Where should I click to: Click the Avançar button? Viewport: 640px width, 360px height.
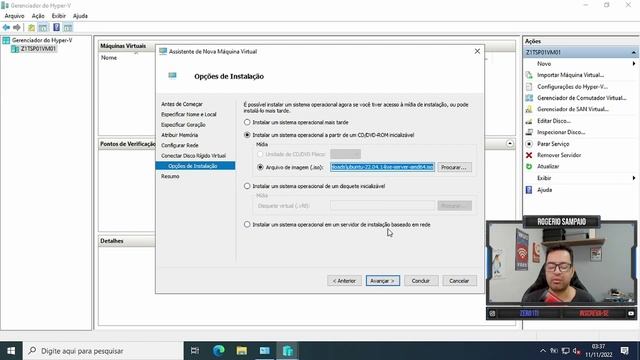coord(382,281)
